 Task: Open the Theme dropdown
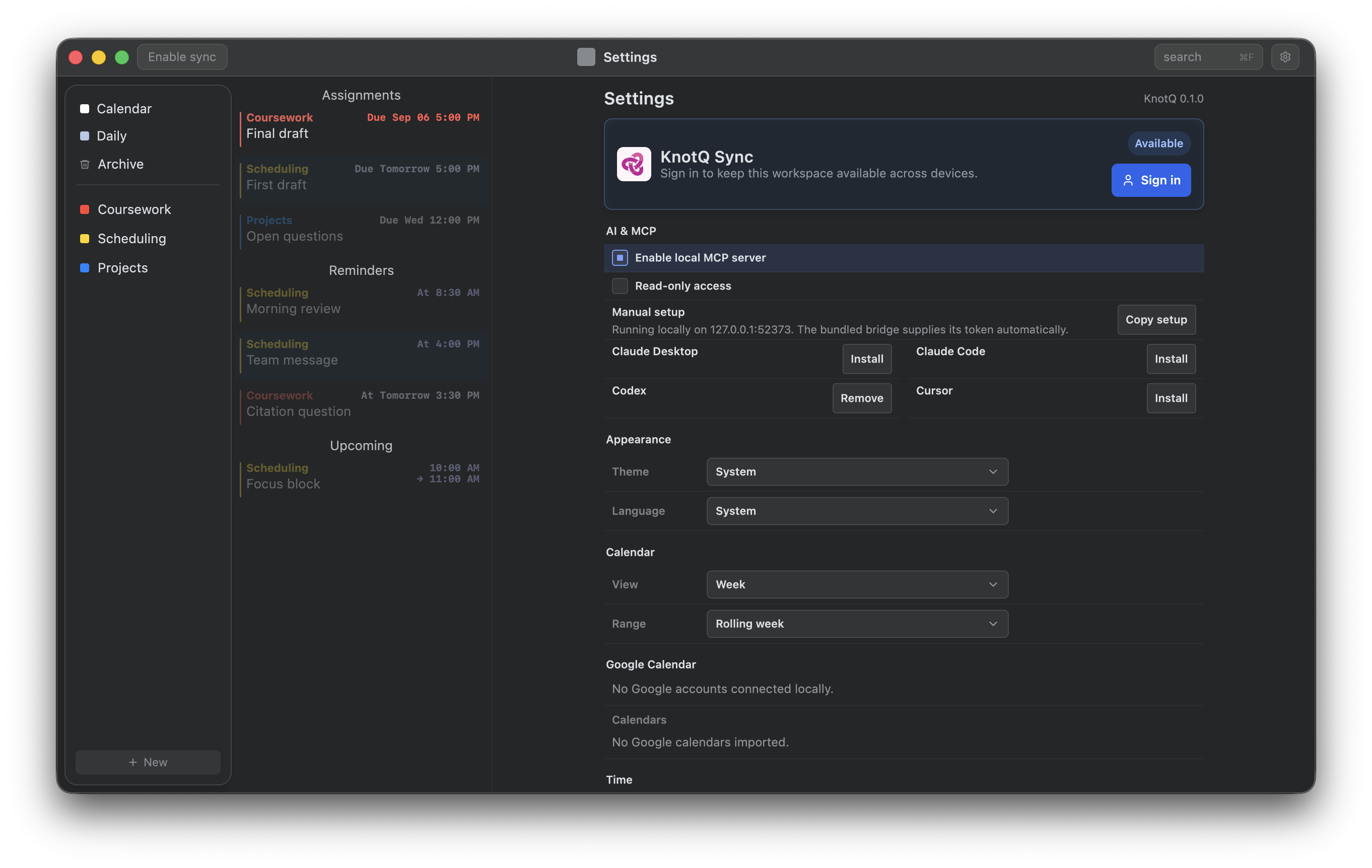(857, 472)
